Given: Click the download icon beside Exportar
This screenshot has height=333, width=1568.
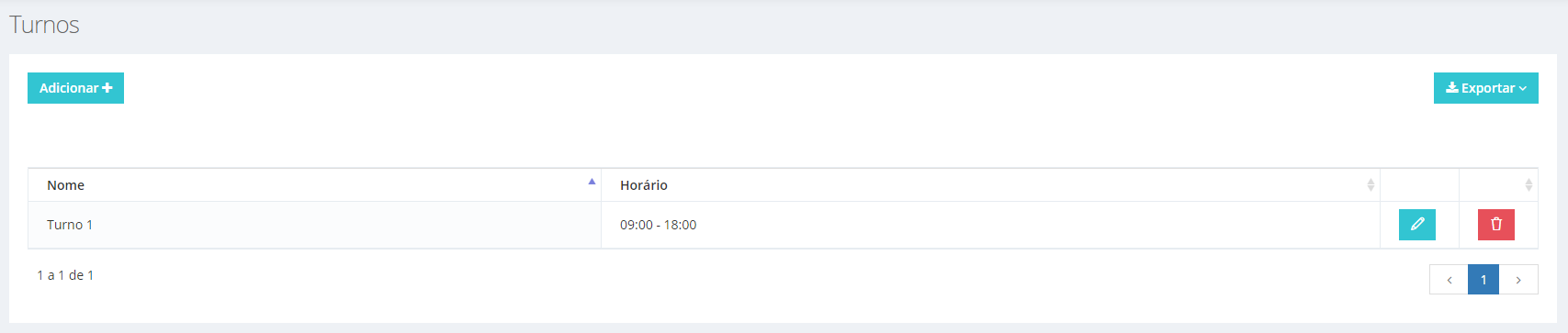Looking at the screenshot, I should [x=1452, y=88].
